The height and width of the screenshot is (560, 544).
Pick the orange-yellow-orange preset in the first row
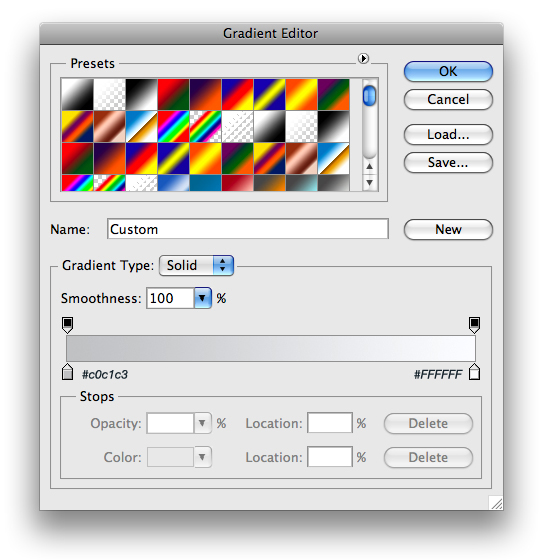click(301, 94)
